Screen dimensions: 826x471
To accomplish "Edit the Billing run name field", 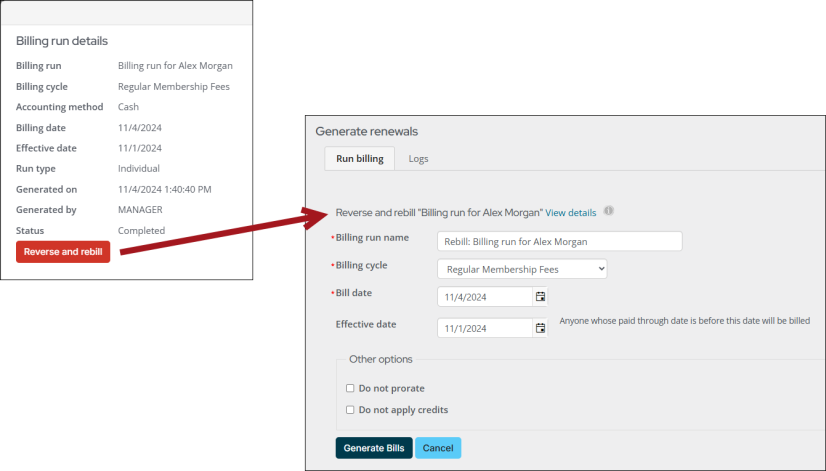I will (559, 241).
